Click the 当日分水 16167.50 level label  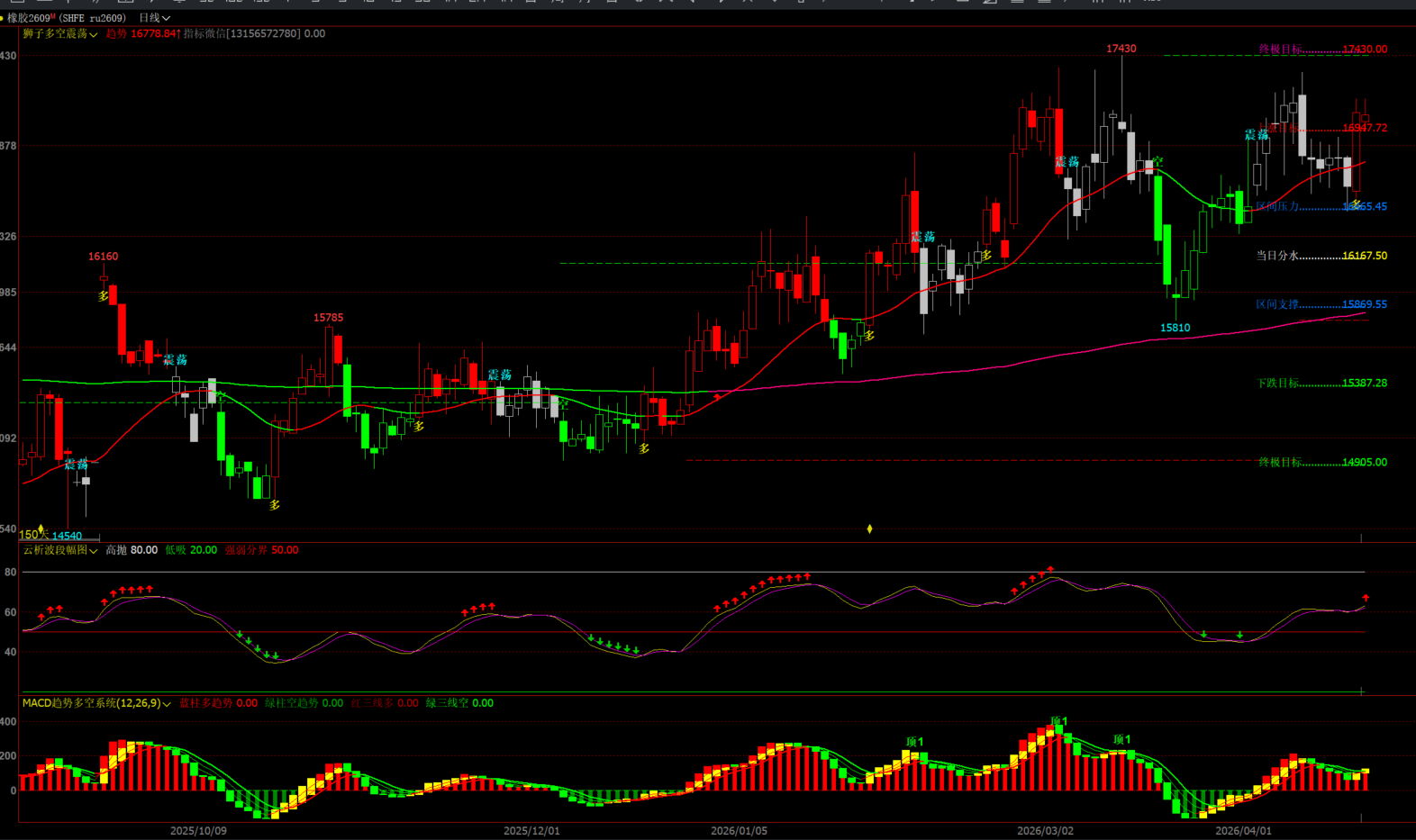(x=1321, y=256)
